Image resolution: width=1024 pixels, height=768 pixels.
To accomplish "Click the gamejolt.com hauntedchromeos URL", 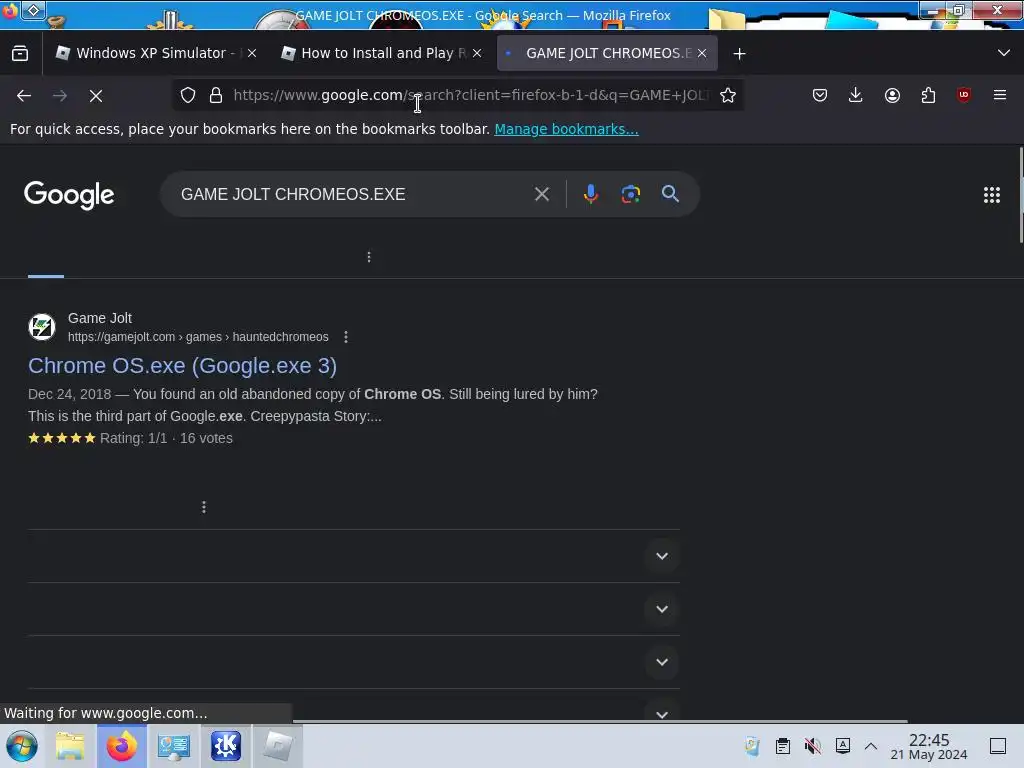I will (198, 337).
